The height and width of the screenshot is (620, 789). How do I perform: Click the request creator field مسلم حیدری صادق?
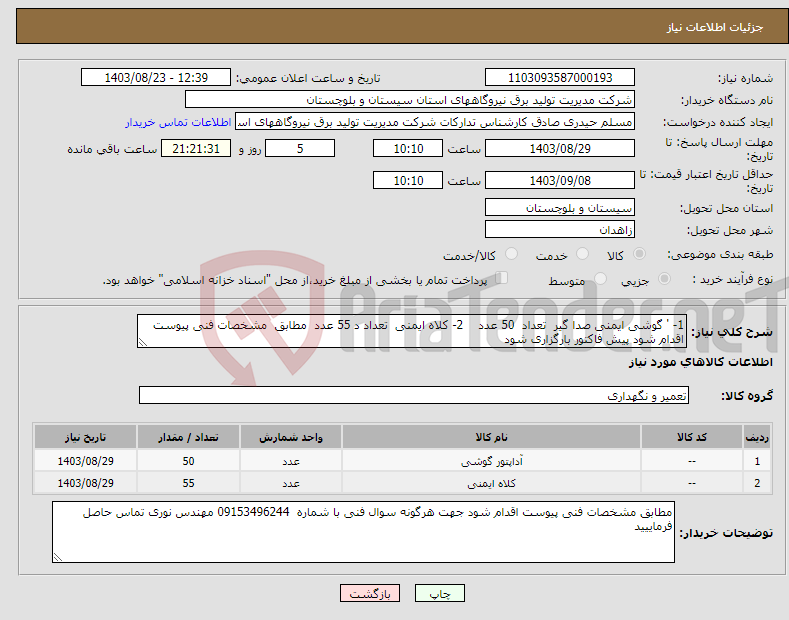click(x=435, y=122)
